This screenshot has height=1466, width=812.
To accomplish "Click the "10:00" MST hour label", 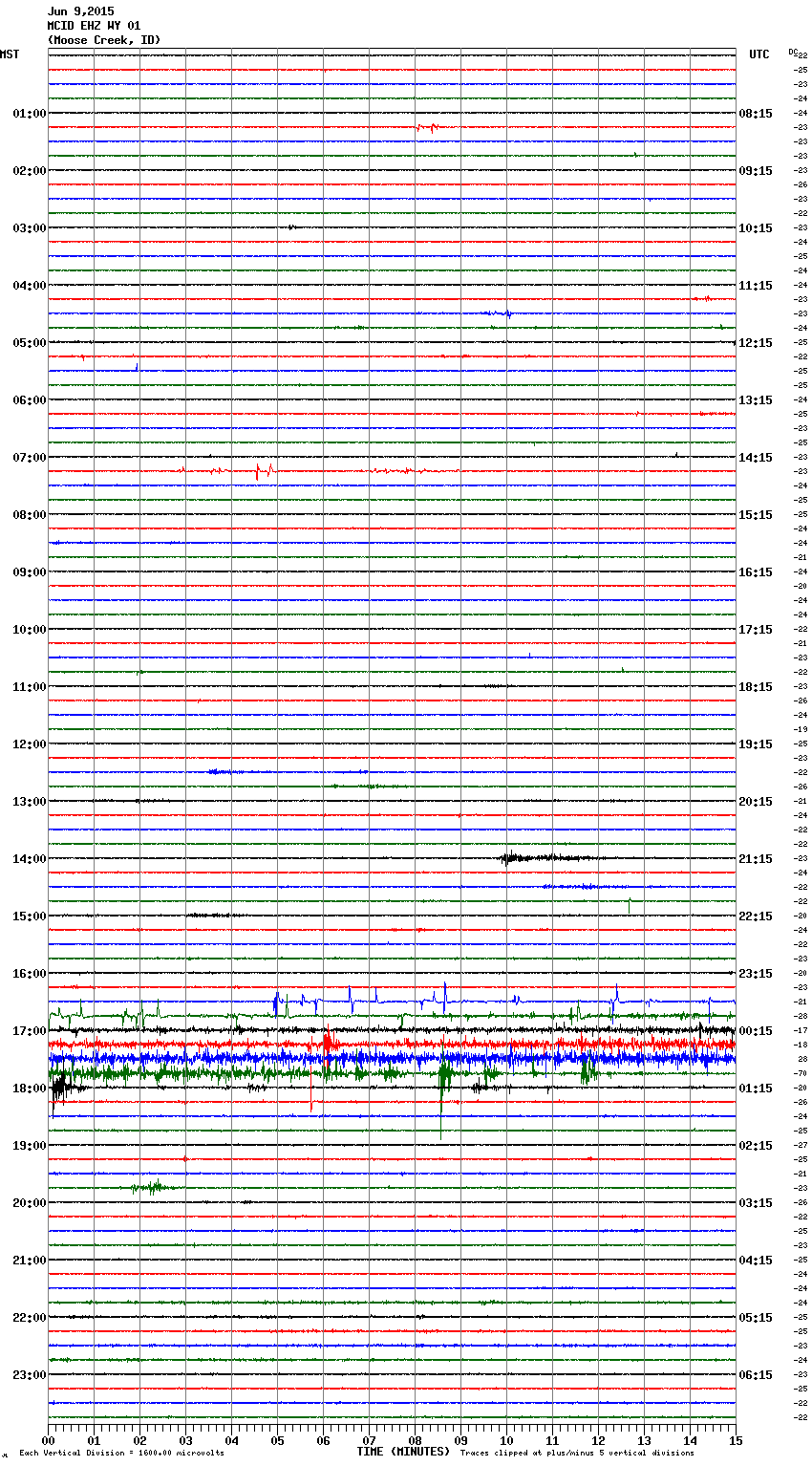I will point(30,630).
